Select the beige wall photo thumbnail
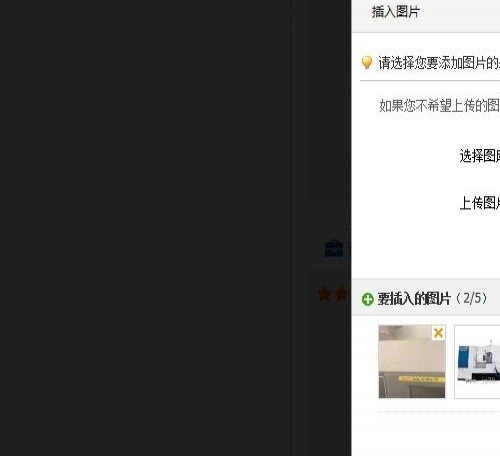 coord(412,362)
